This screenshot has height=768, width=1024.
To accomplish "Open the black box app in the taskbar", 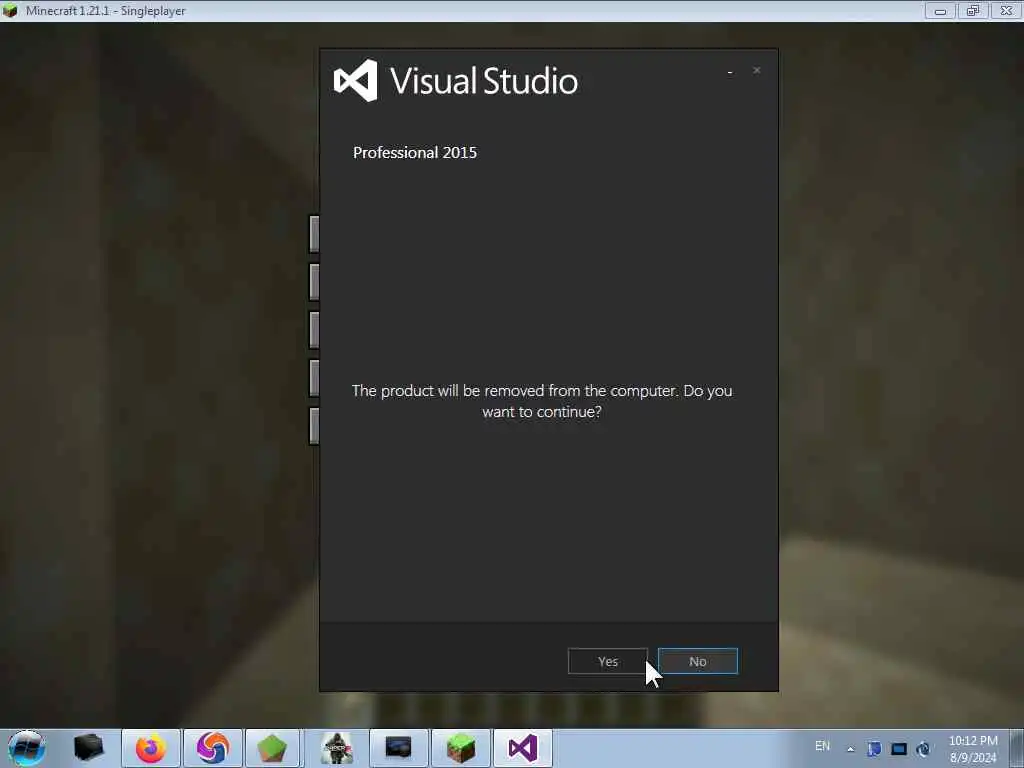I will click(x=89, y=748).
